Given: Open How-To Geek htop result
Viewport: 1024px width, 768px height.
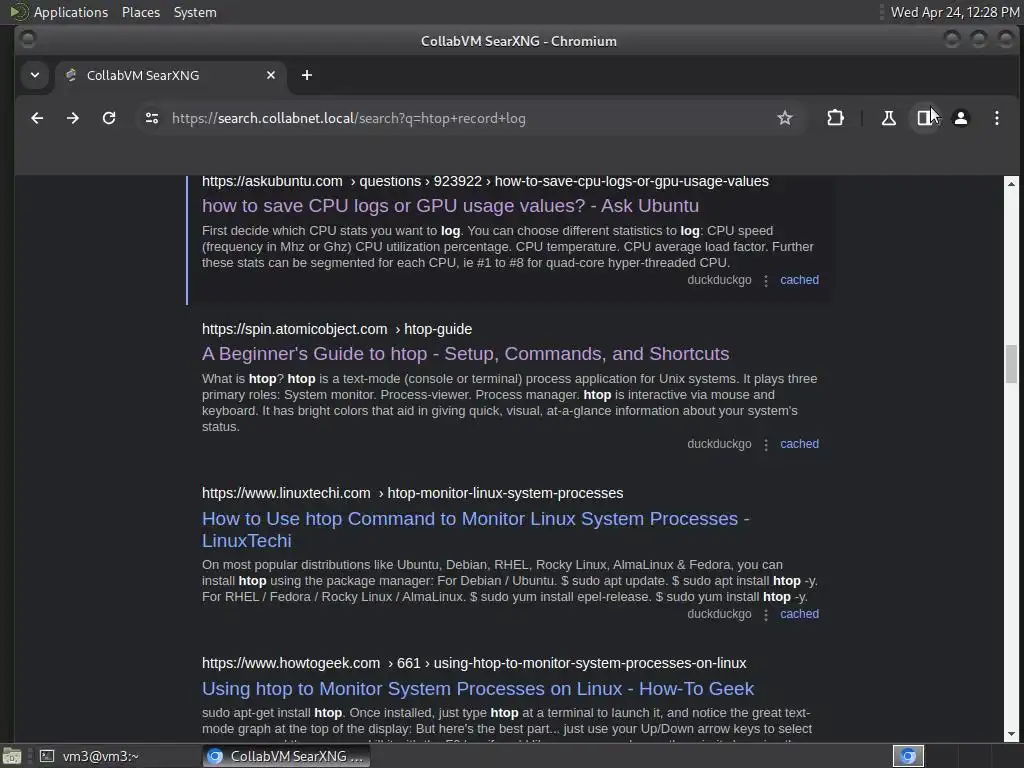Looking at the screenshot, I should [x=478, y=689].
